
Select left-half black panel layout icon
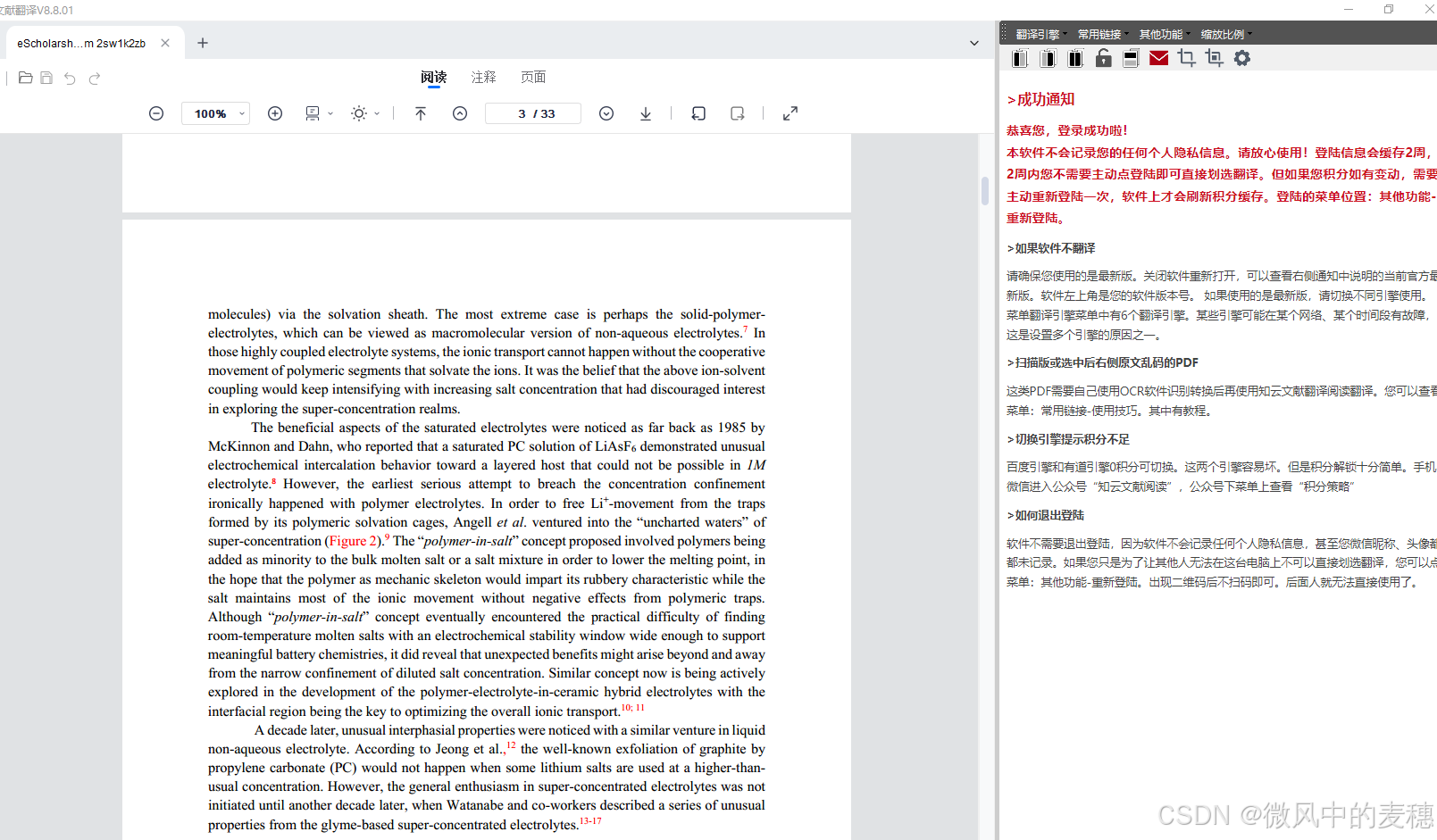pos(1020,59)
